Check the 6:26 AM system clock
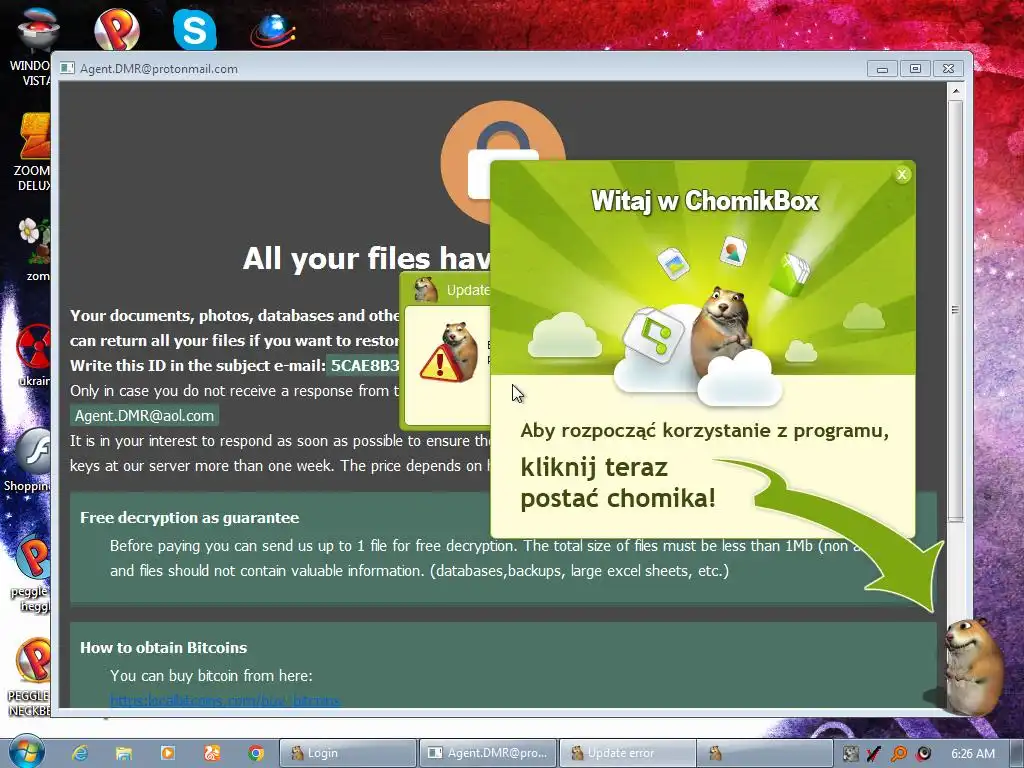 point(973,753)
